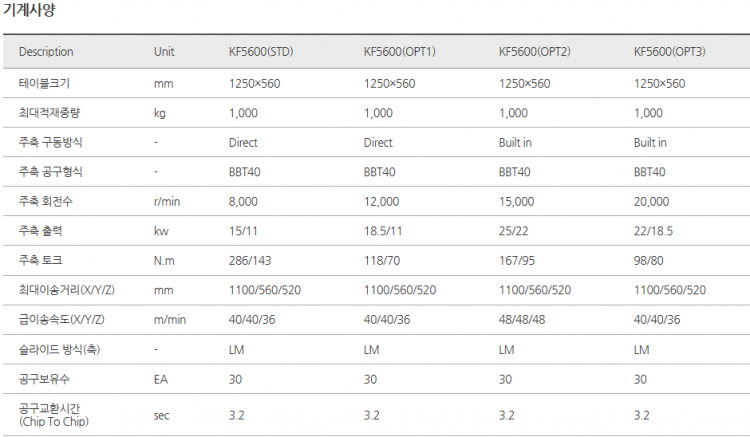Viewport: 750px width, 437px height.
Task: Select the 18.5/11 spindle output value
Action: coord(386,231)
